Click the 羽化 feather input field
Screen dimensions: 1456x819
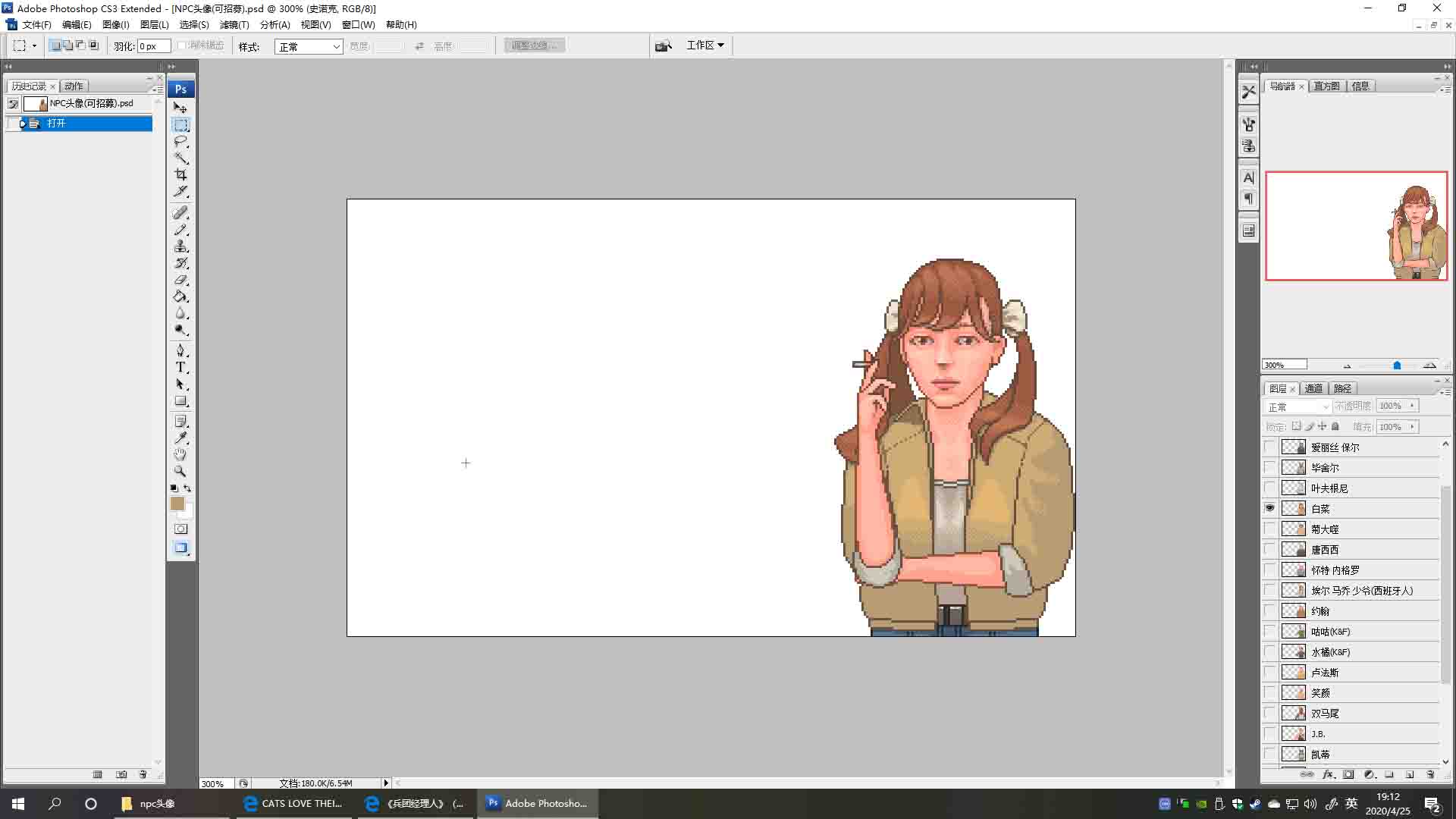(x=154, y=46)
